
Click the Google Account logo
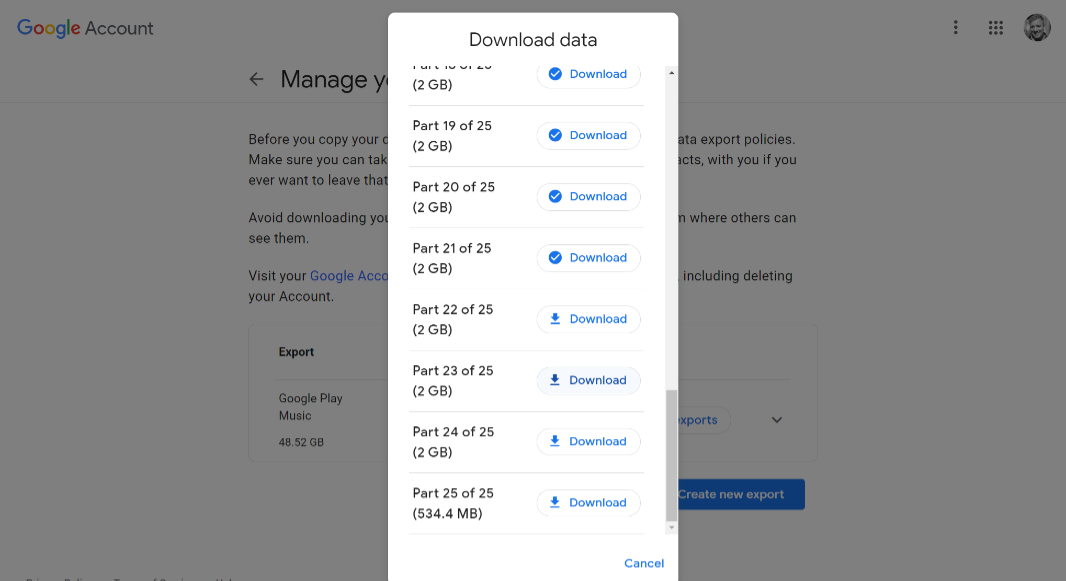[x=85, y=28]
